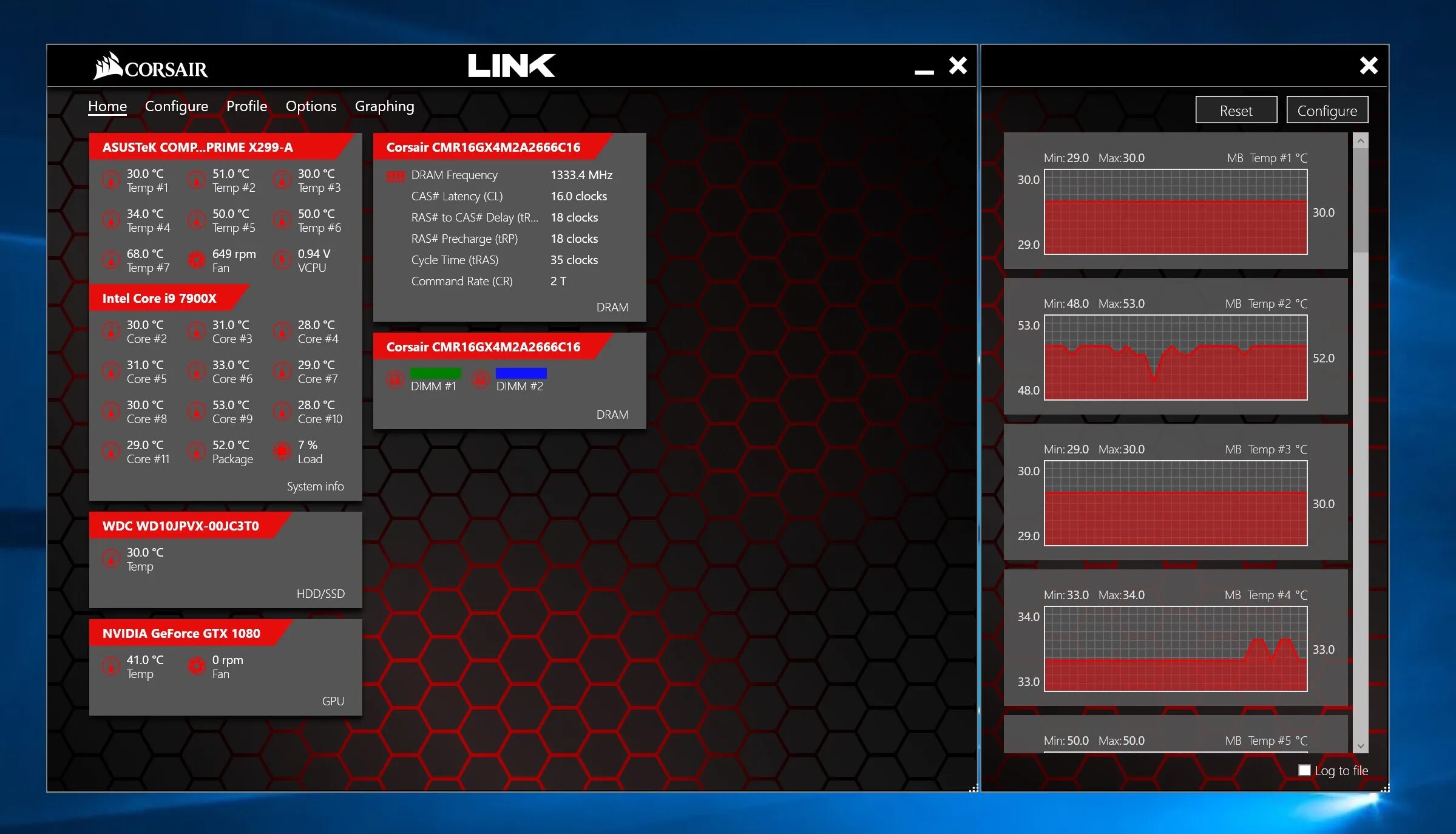Viewport: 1456px width, 834px height.
Task: Select the CPU Package temperature icon
Action: 196,452
